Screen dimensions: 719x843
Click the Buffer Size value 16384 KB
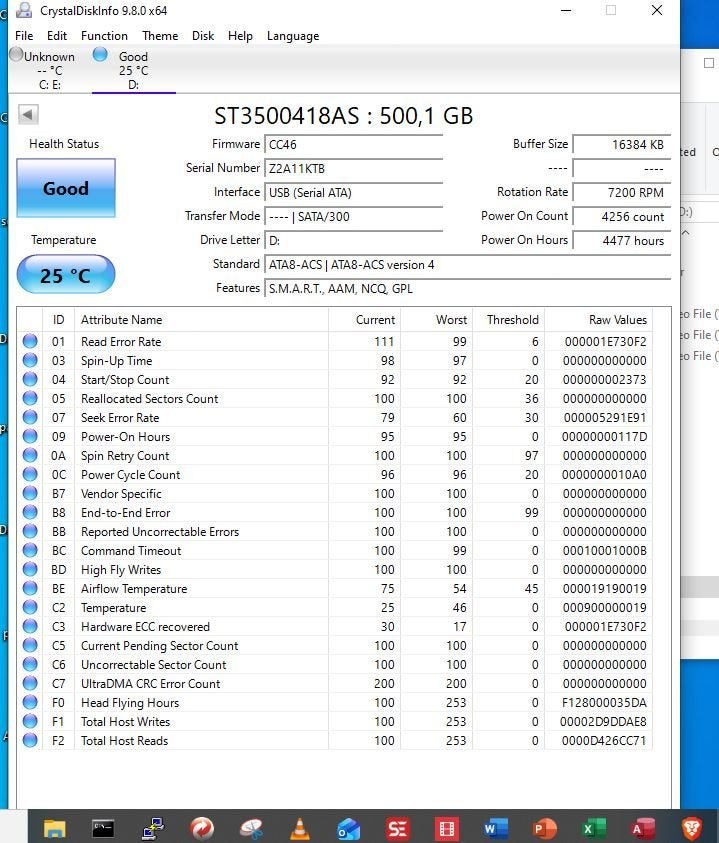[622, 145]
